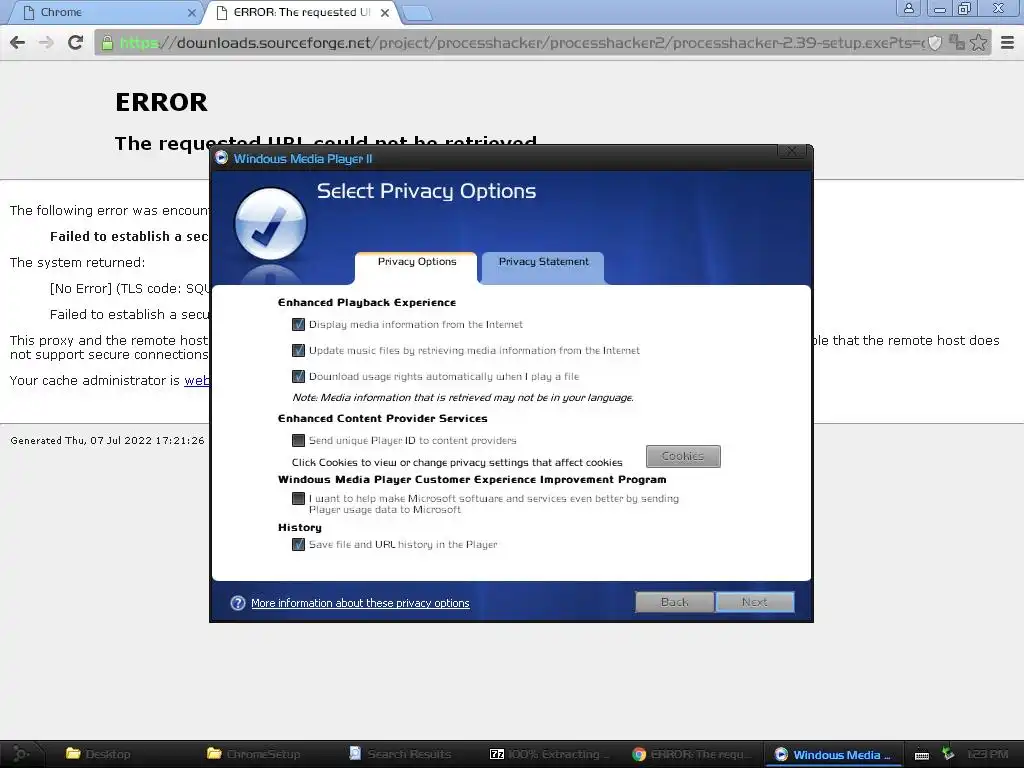This screenshot has width=1024, height=768.
Task: Click the help question mark icon
Action: (238, 603)
